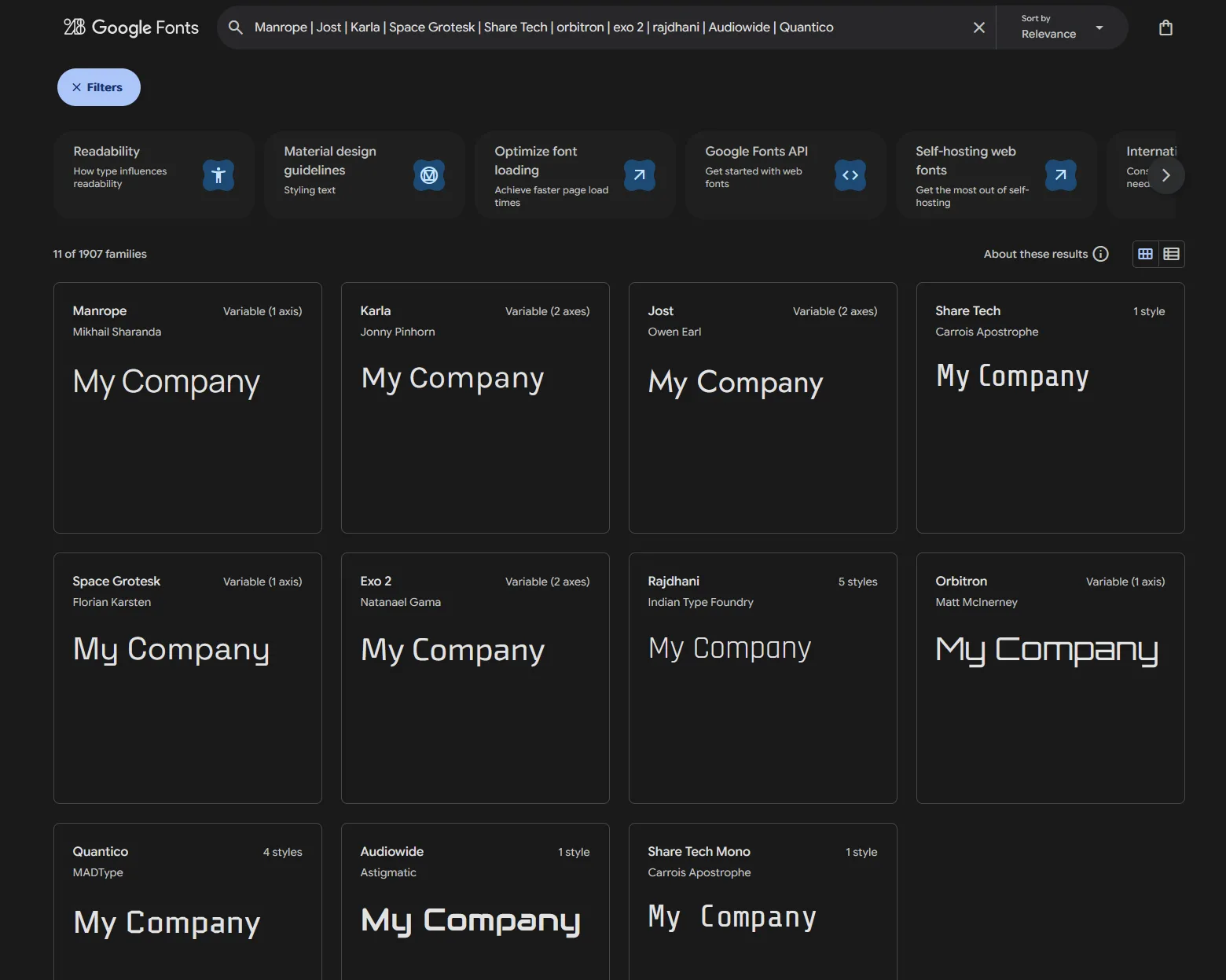Click the Material design guidelines icon
Image resolution: width=1226 pixels, height=980 pixels.
pyautogui.click(x=429, y=175)
